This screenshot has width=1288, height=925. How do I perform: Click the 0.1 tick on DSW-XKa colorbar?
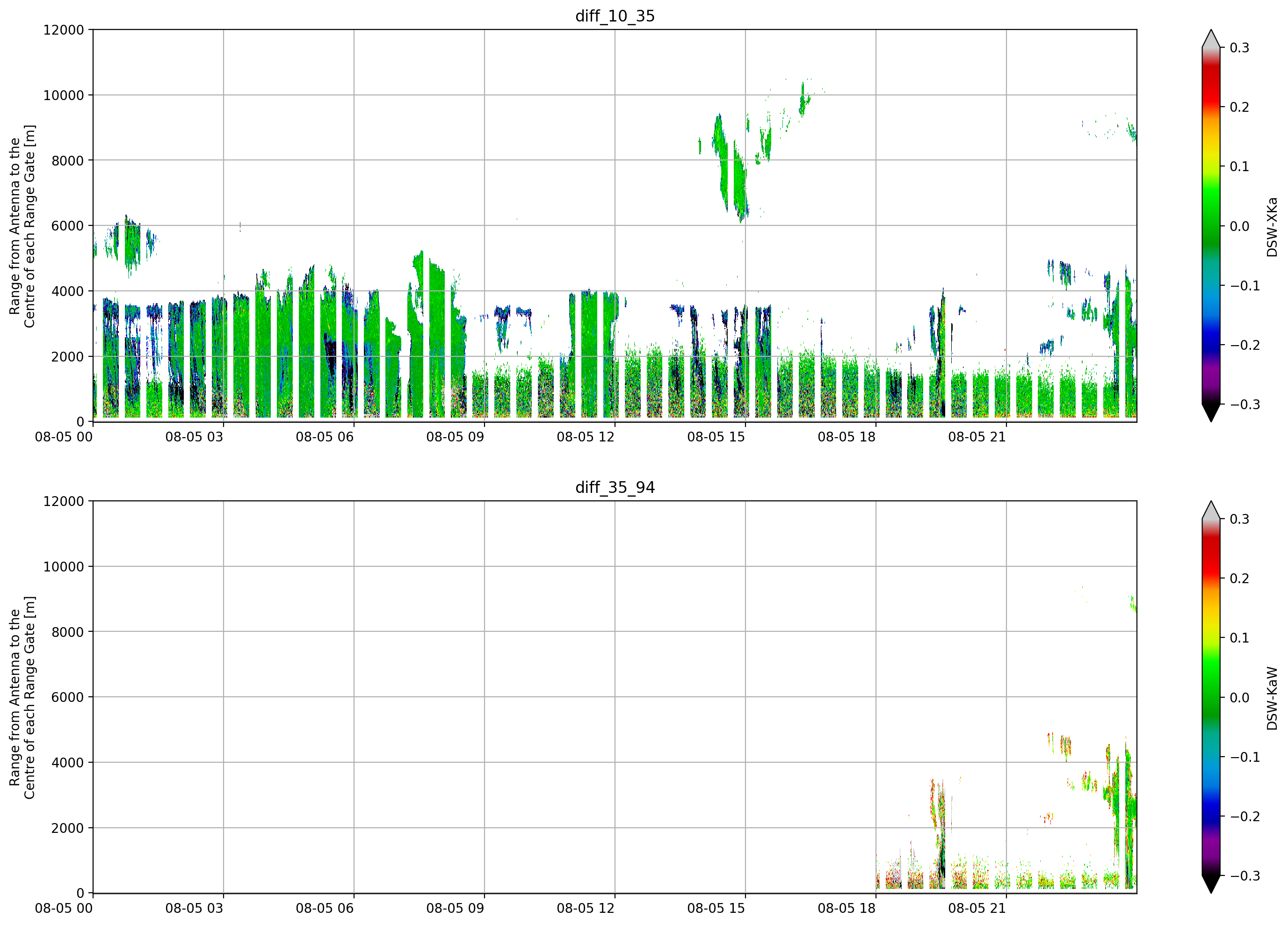[x=1240, y=166]
